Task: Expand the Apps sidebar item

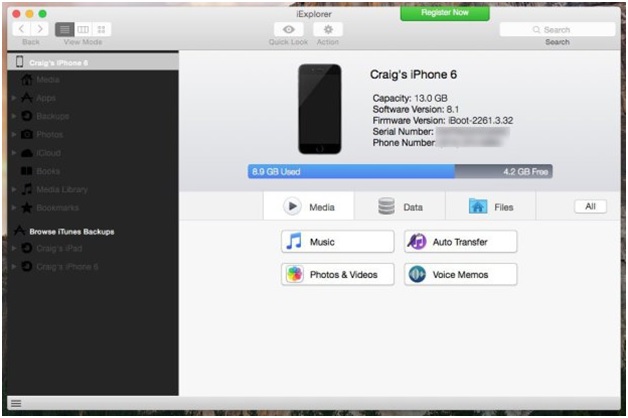Action: 13,98
